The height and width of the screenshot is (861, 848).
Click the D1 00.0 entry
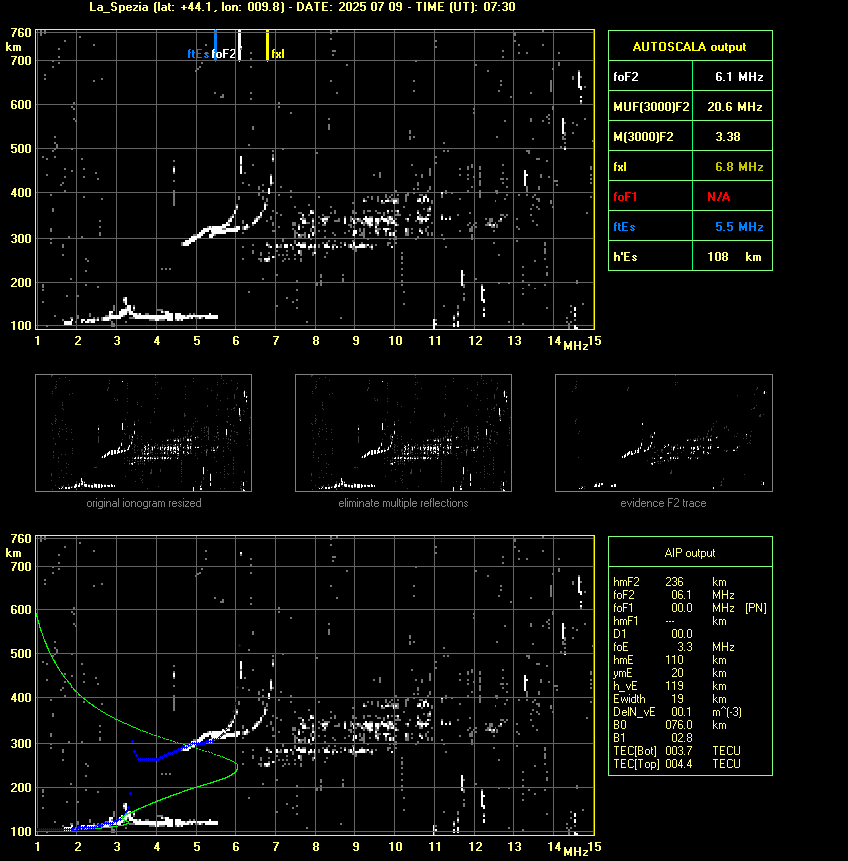pos(652,634)
